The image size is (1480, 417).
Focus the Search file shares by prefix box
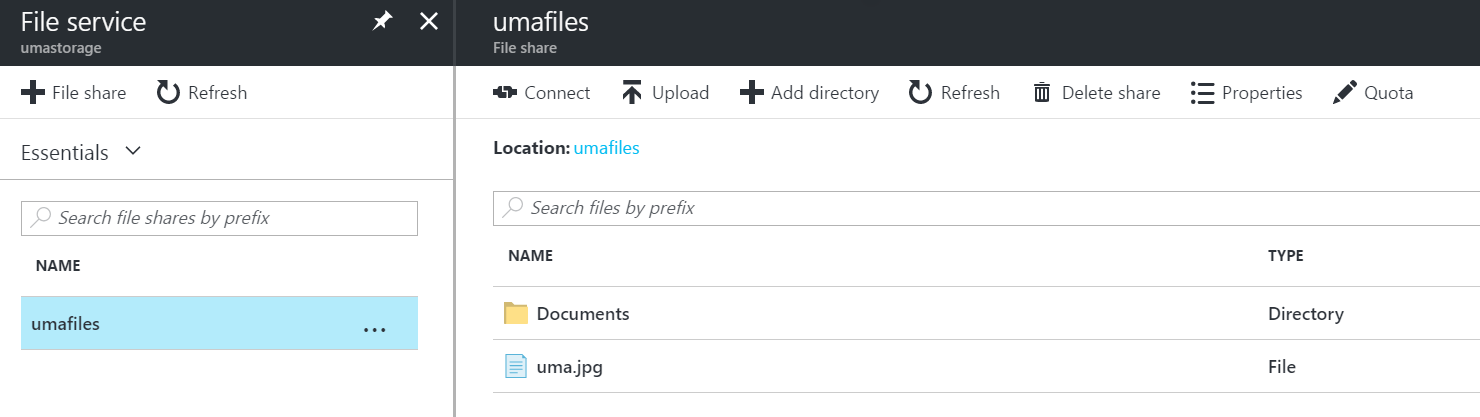coord(219,218)
